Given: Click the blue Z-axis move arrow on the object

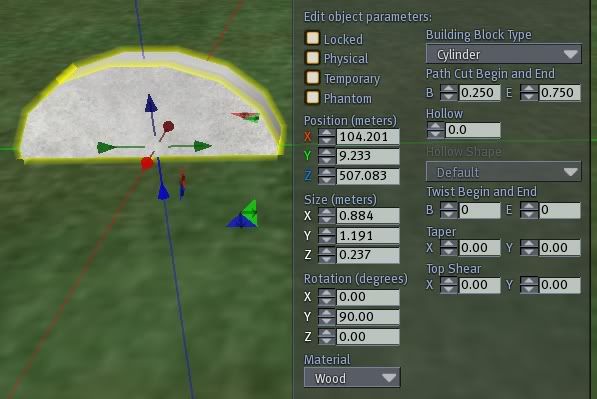Looking at the screenshot, I should (x=151, y=103).
